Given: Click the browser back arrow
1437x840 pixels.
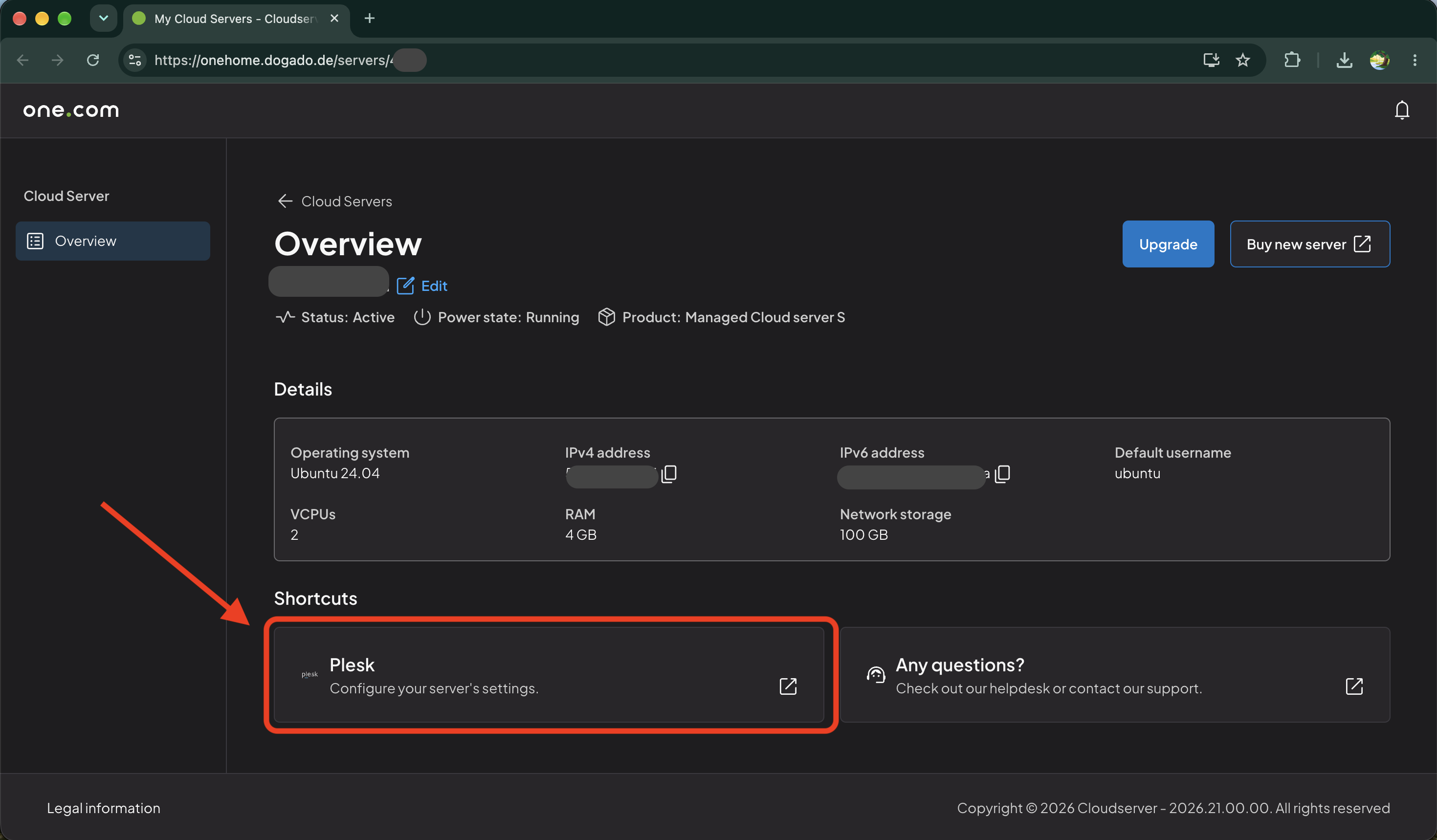Looking at the screenshot, I should click(x=23, y=60).
